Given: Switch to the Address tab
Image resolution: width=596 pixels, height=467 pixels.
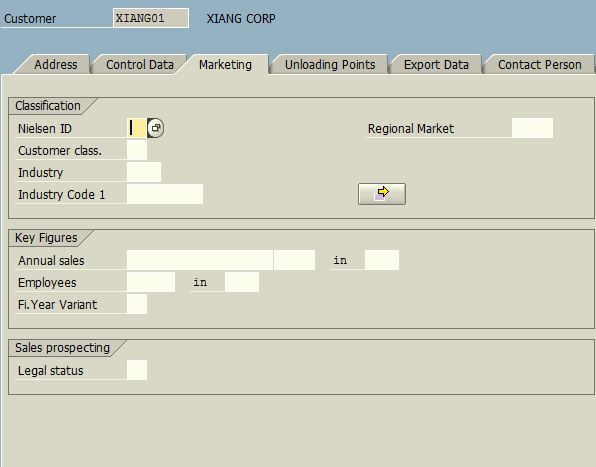Looking at the screenshot, I should coord(55,65).
